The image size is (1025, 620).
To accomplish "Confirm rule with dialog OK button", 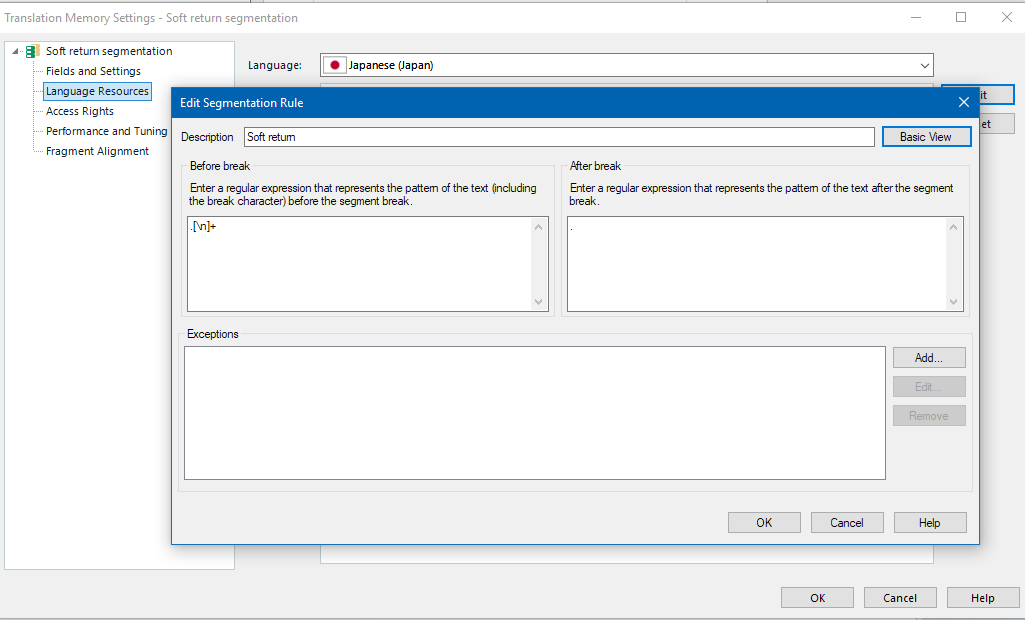I will pyautogui.click(x=764, y=523).
